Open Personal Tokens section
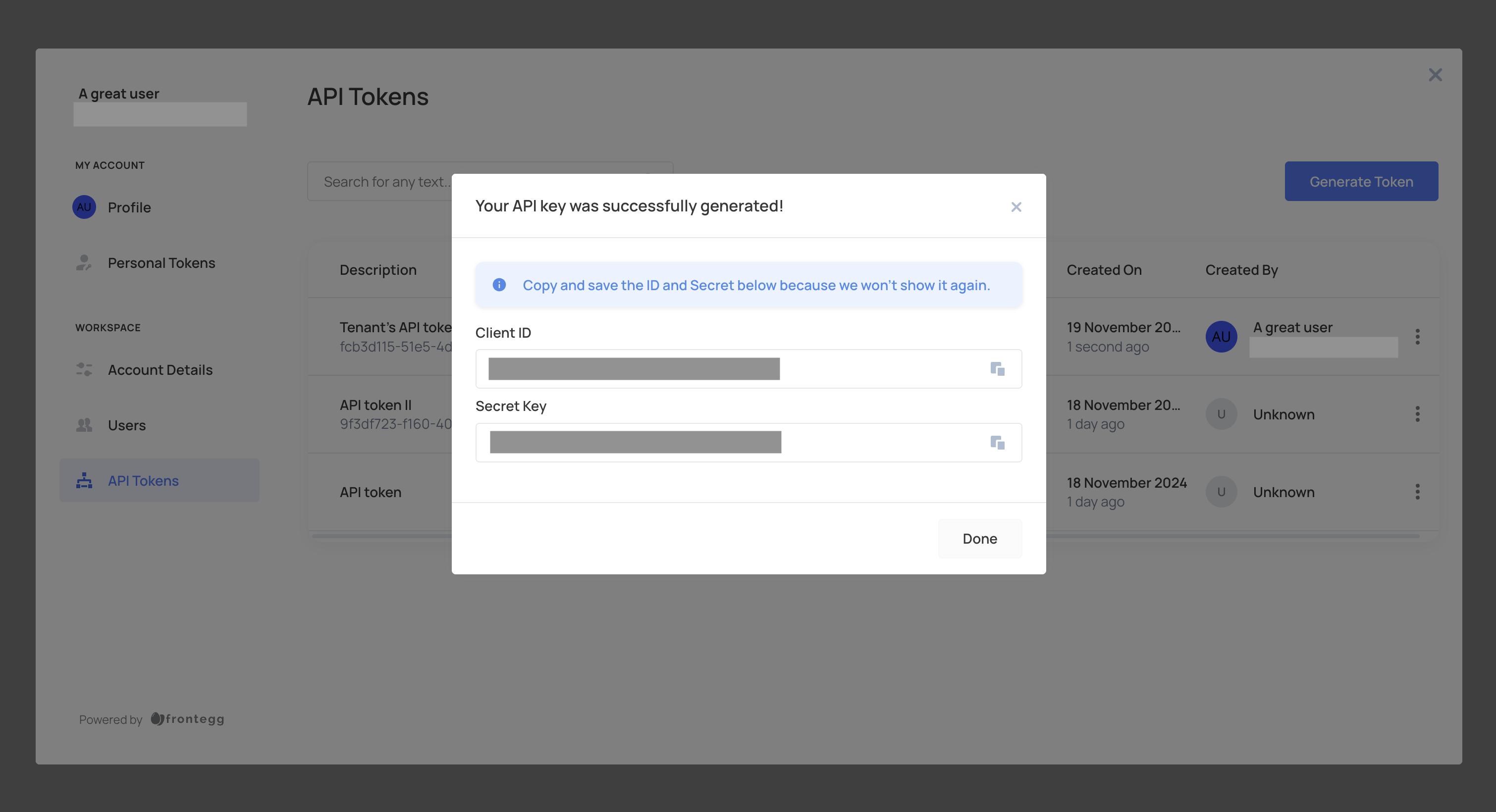Screen dimensions: 1496x812 pyautogui.click(x=161, y=263)
